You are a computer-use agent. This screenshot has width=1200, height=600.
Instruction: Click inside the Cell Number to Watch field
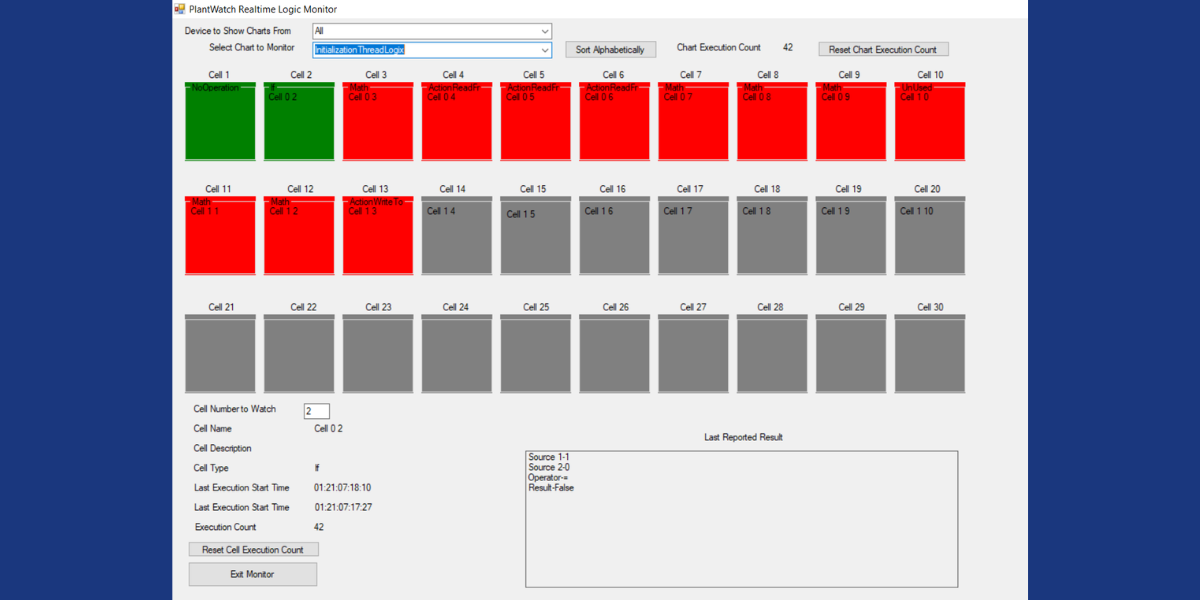point(316,410)
